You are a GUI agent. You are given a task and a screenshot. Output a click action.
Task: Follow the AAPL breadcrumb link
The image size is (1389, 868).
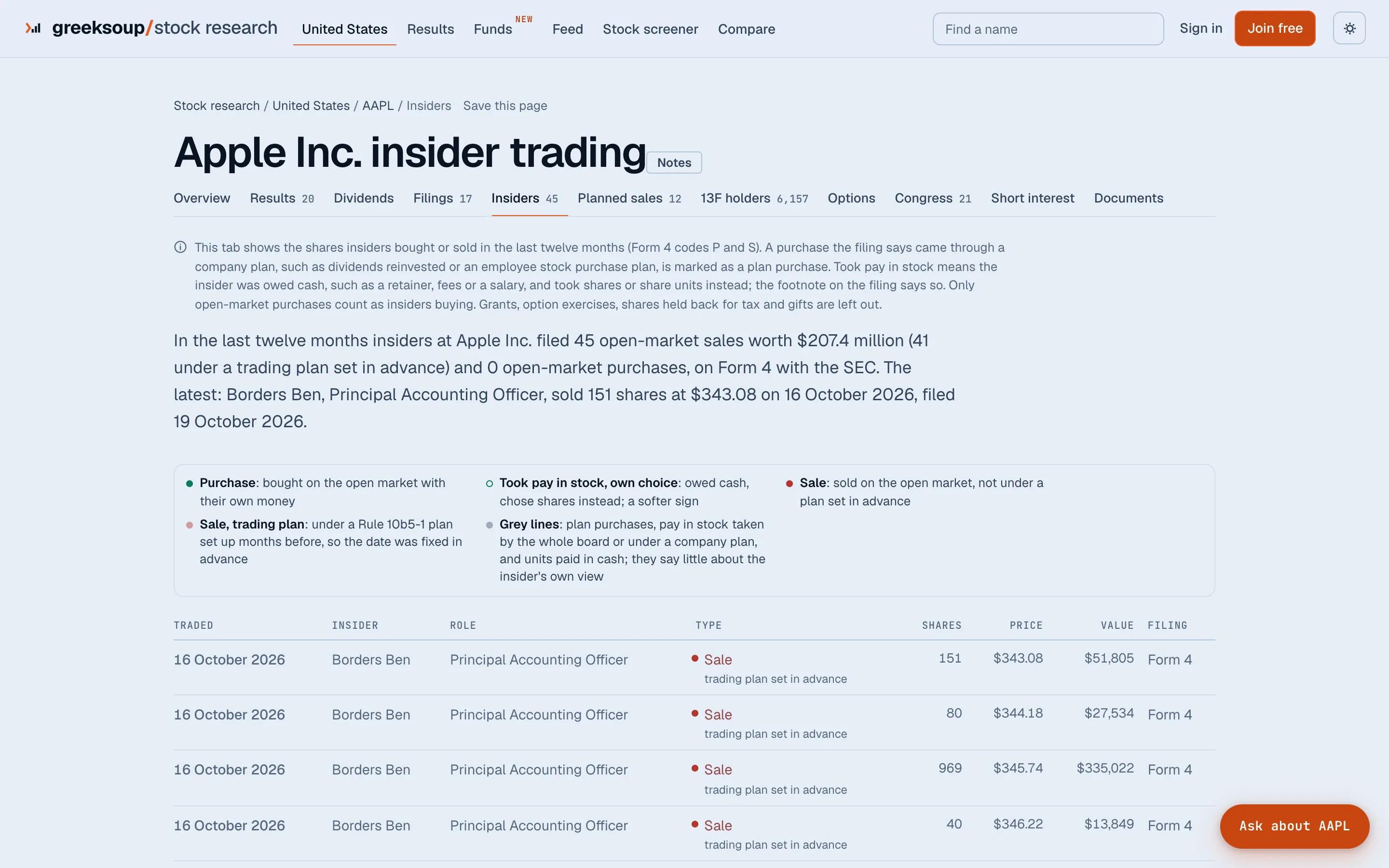[x=378, y=106]
